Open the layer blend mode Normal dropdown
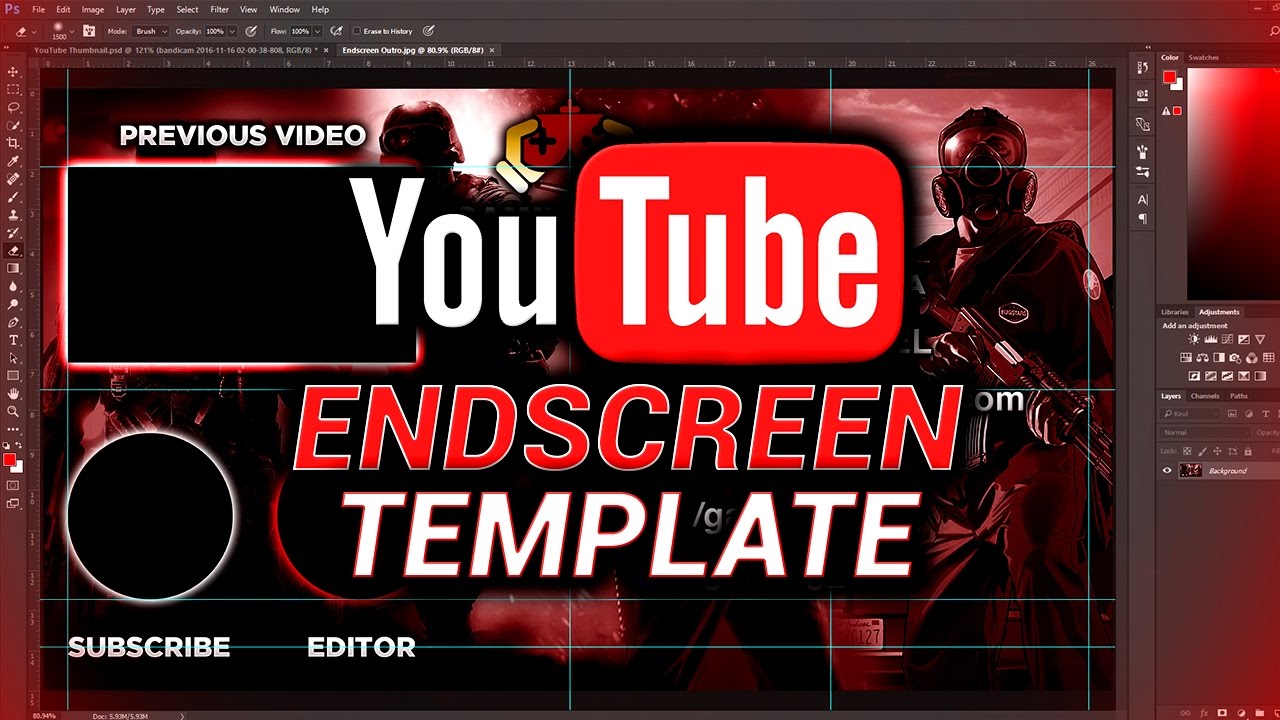This screenshot has height=720, width=1280. coord(1203,432)
